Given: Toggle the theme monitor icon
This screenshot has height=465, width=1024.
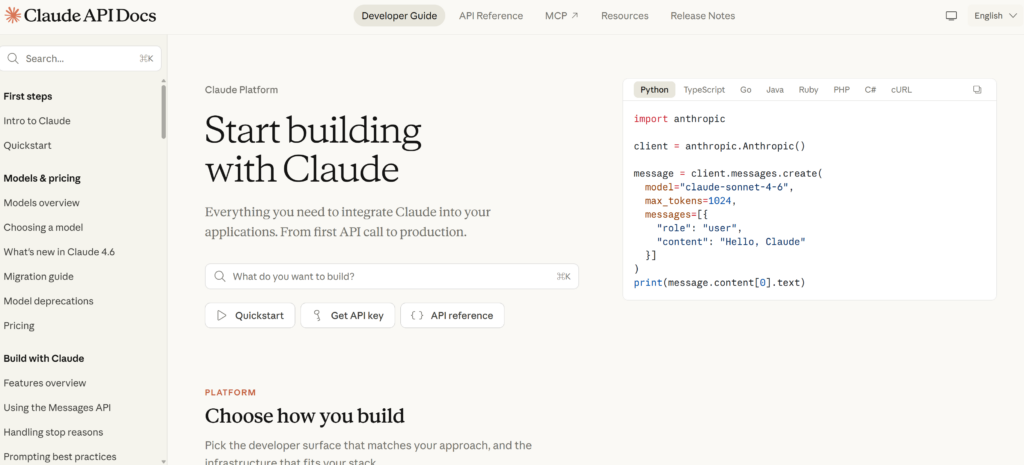Looking at the screenshot, I should [x=951, y=16].
